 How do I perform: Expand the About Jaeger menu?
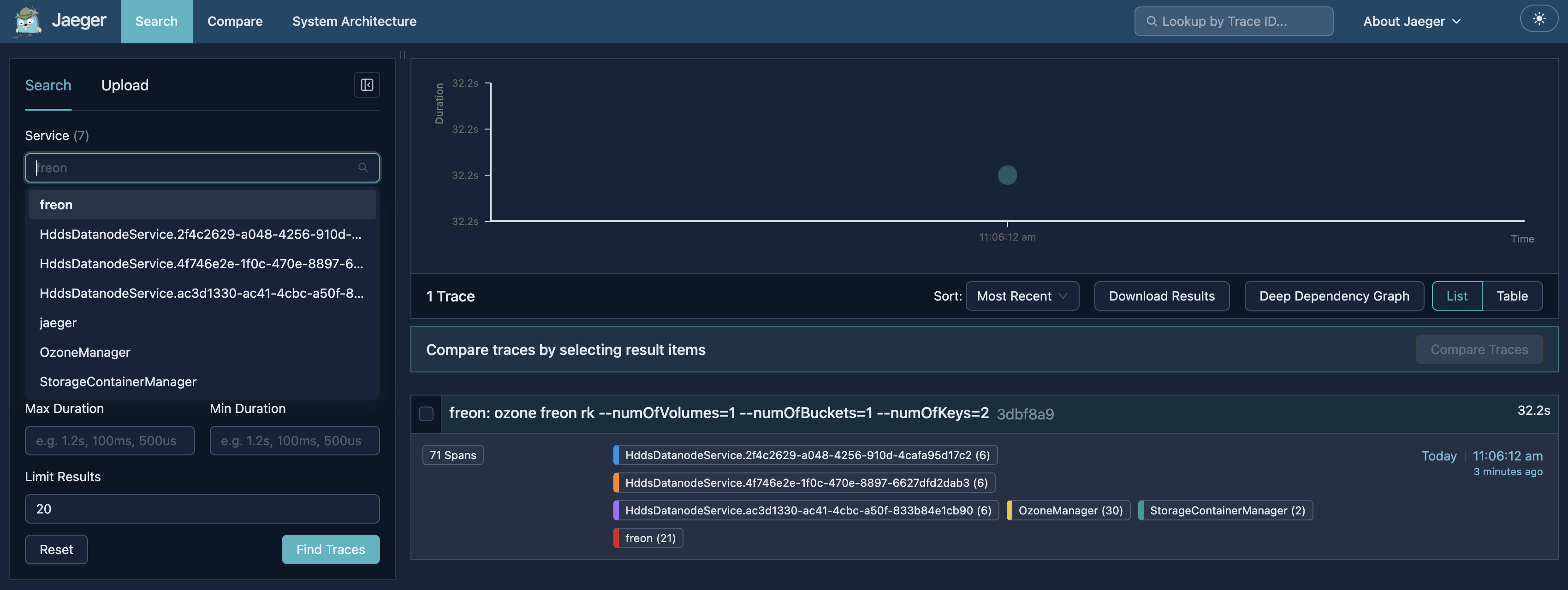pyautogui.click(x=1412, y=21)
